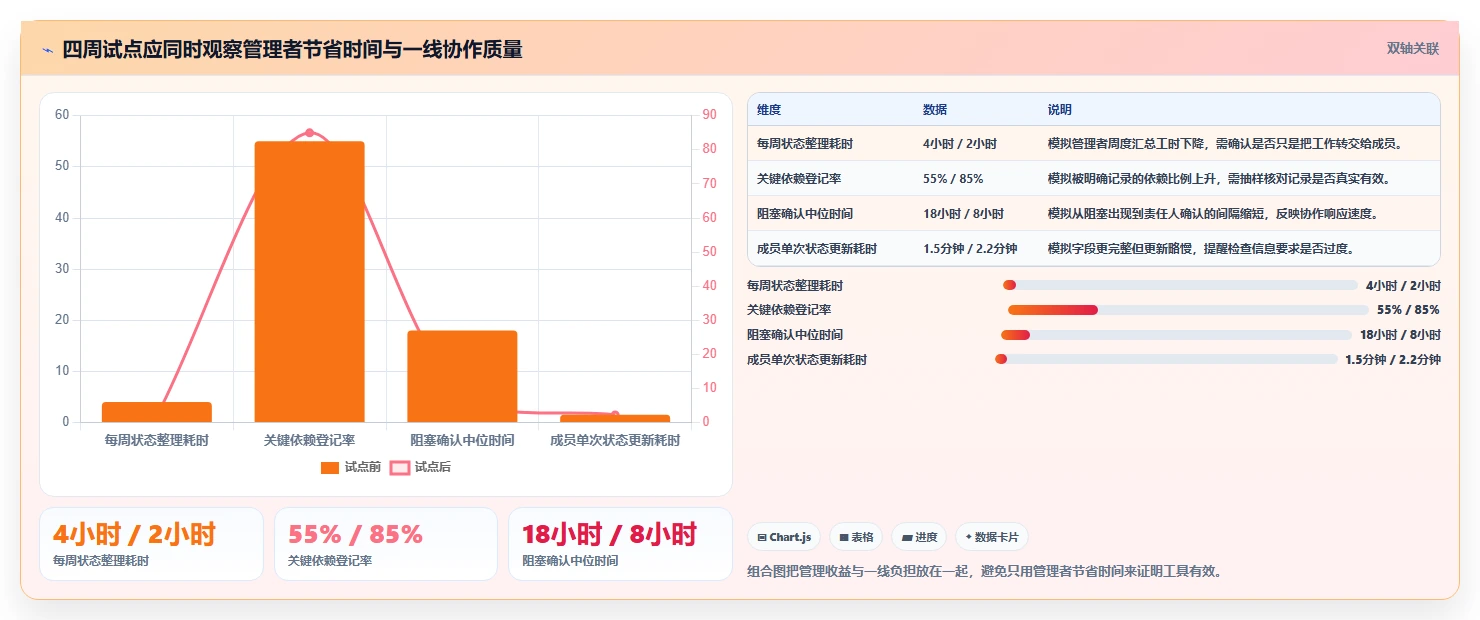Click the 关键依赖登记率 orange bar in chart
The width and height of the screenshot is (1480, 620).
click(x=309, y=282)
